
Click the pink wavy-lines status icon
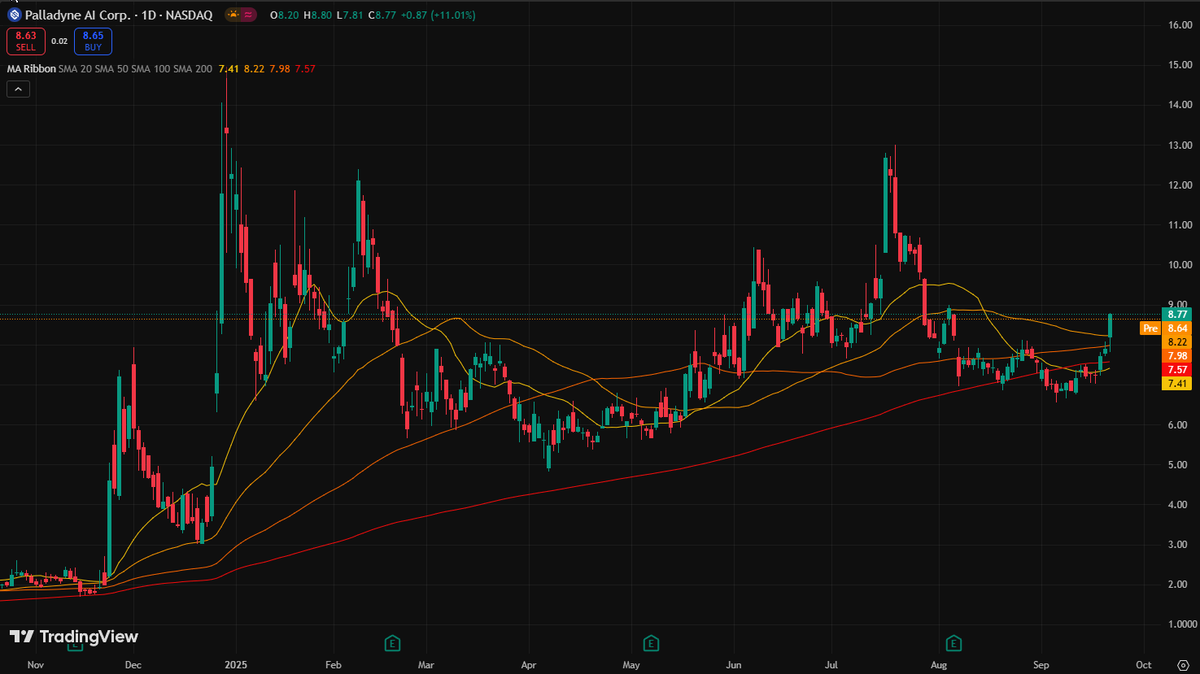(251, 15)
